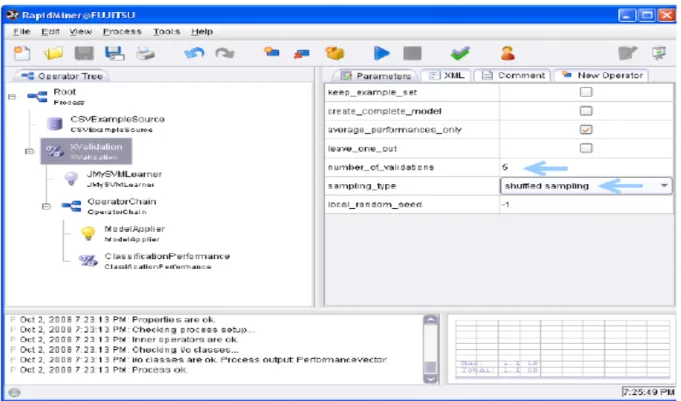Viewport: 681px width, 401px height.
Task: Click the add breakpoint before icon
Action: [271, 52]
